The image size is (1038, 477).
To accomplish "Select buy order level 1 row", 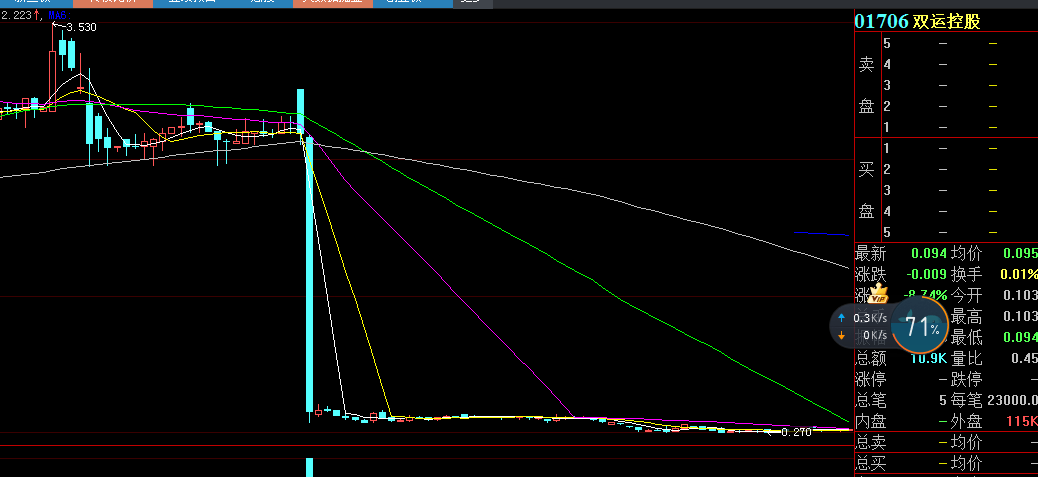I will [940, 149].
